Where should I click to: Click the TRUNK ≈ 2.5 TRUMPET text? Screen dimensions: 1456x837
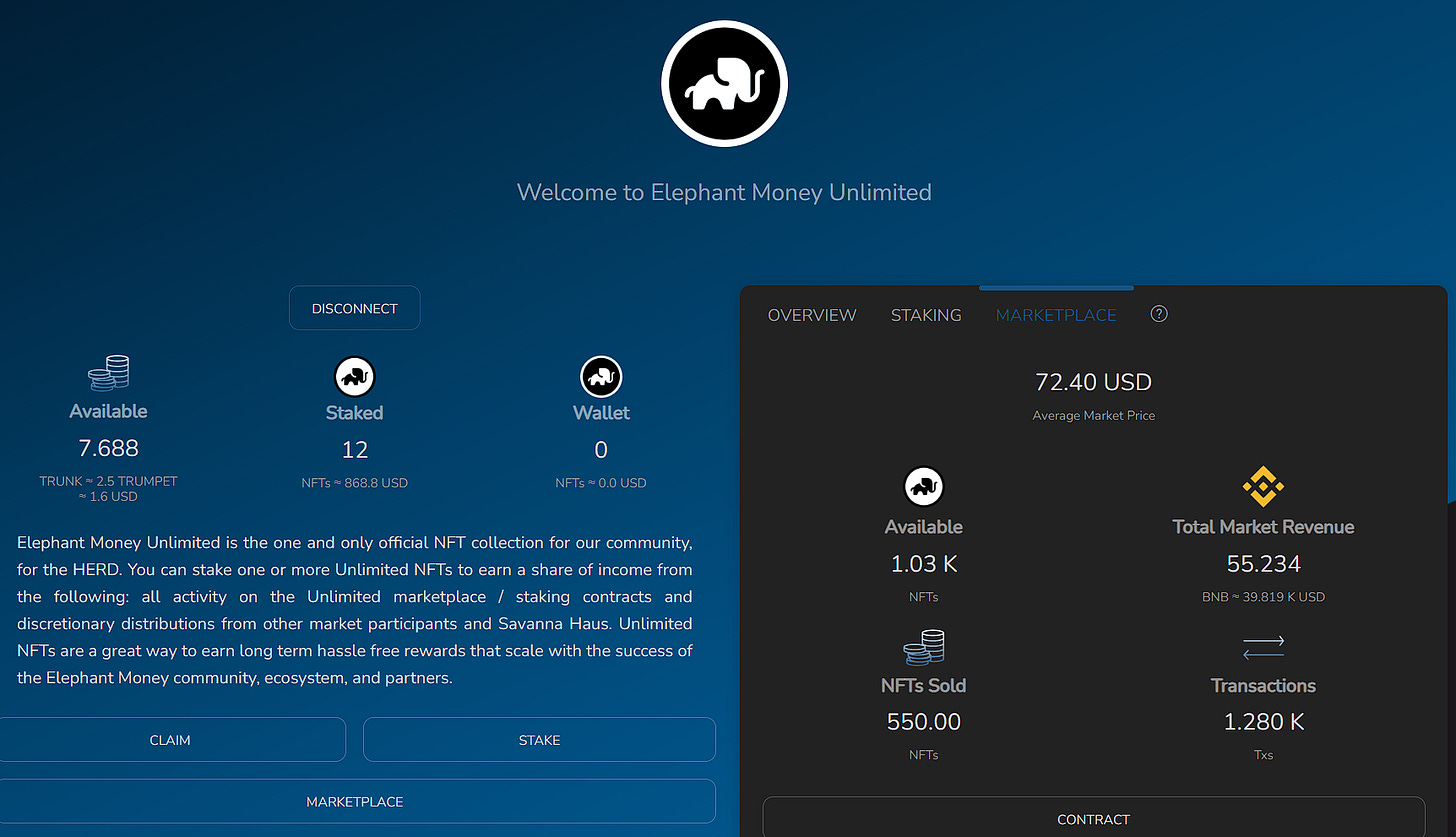coord(108,481)
